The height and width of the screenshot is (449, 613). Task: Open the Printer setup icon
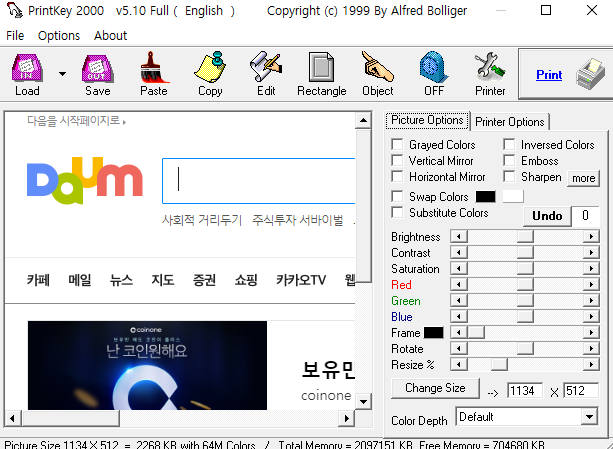490,67
